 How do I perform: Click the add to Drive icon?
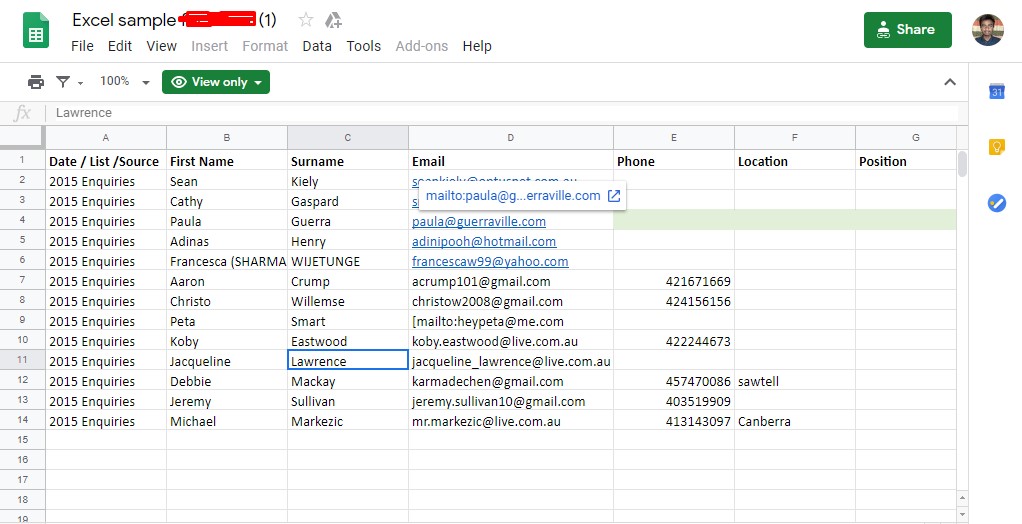[334, 20]
